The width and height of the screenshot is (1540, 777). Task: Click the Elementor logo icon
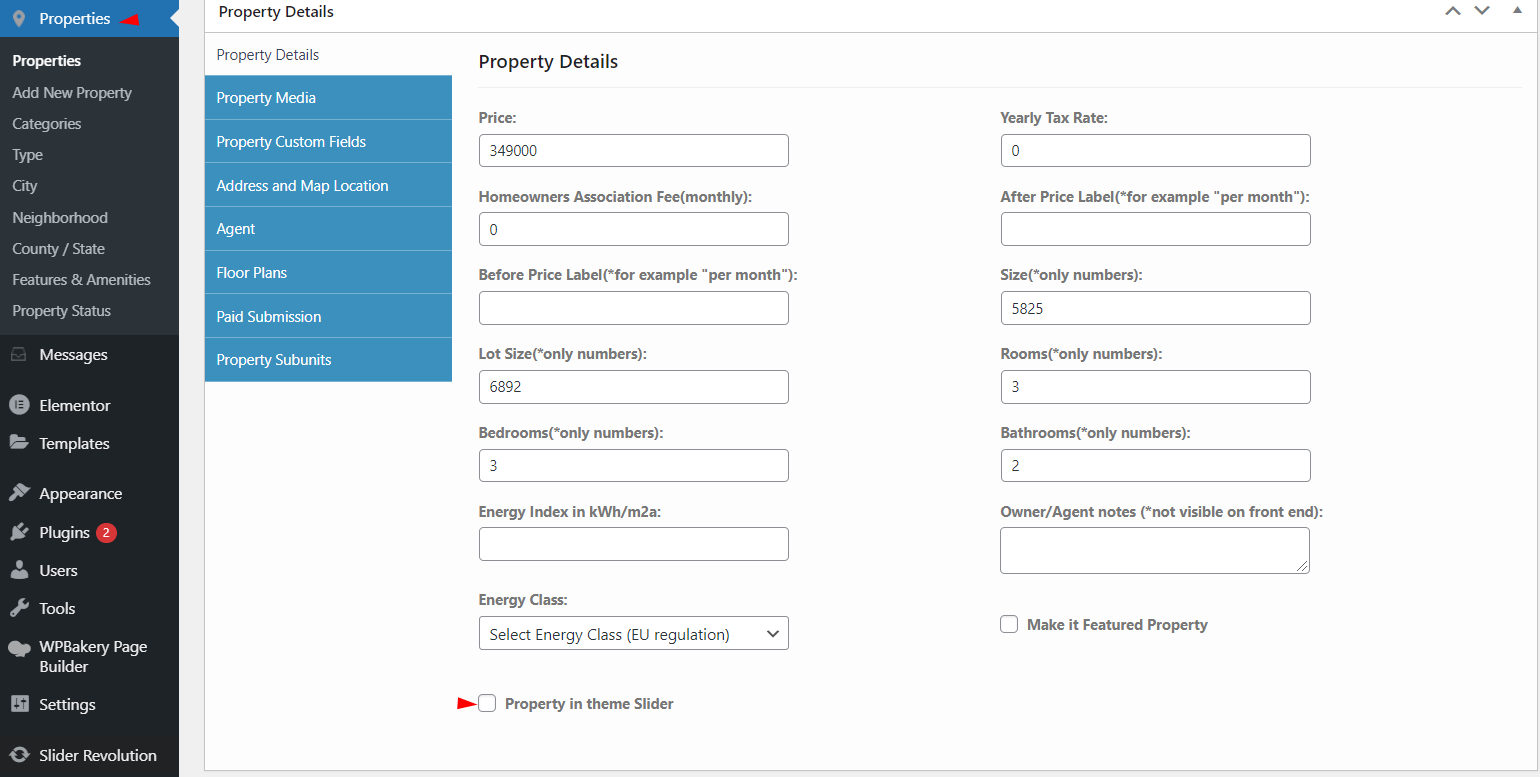19,405
